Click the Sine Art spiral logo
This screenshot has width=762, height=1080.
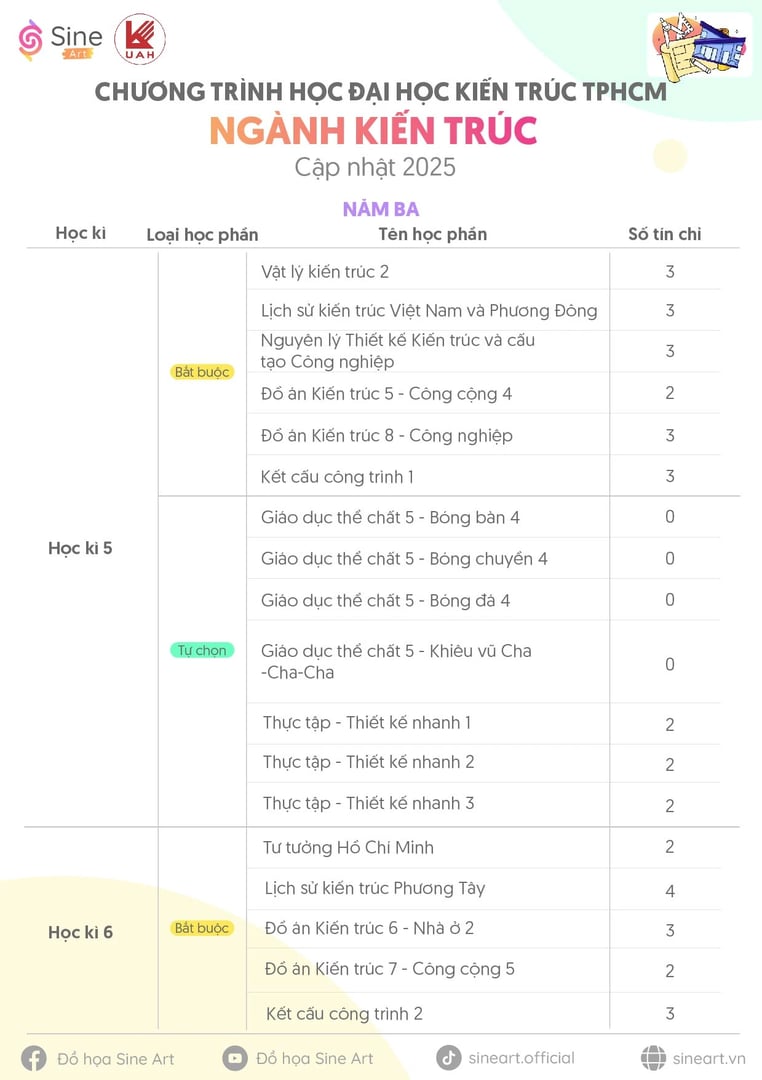pyautogui.click(x=30, y=40)
